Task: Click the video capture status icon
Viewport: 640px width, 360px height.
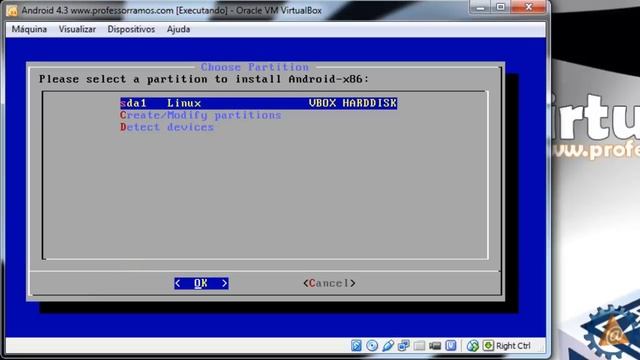Action: coord(435,346)
